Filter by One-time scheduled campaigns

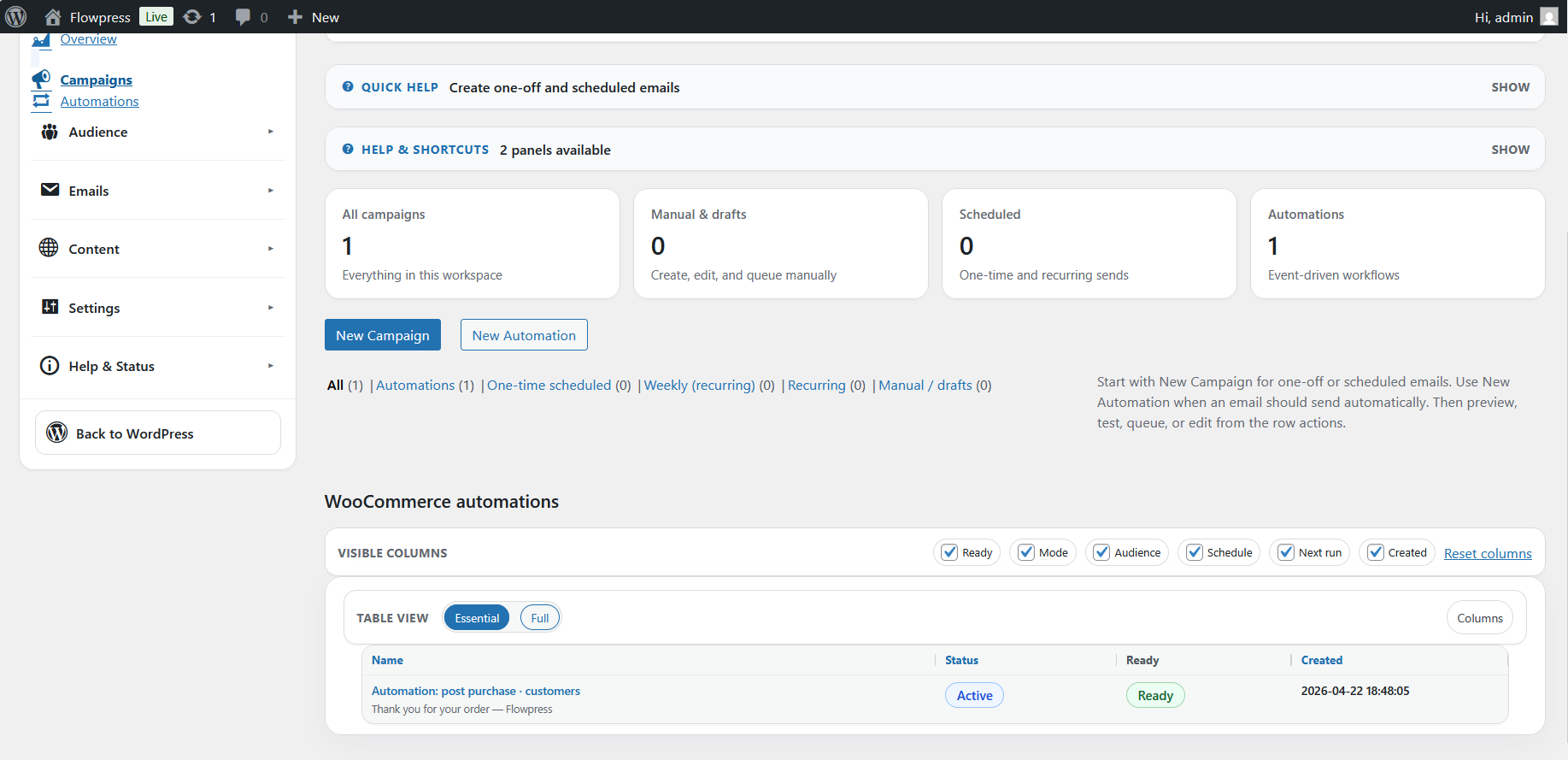549,386
